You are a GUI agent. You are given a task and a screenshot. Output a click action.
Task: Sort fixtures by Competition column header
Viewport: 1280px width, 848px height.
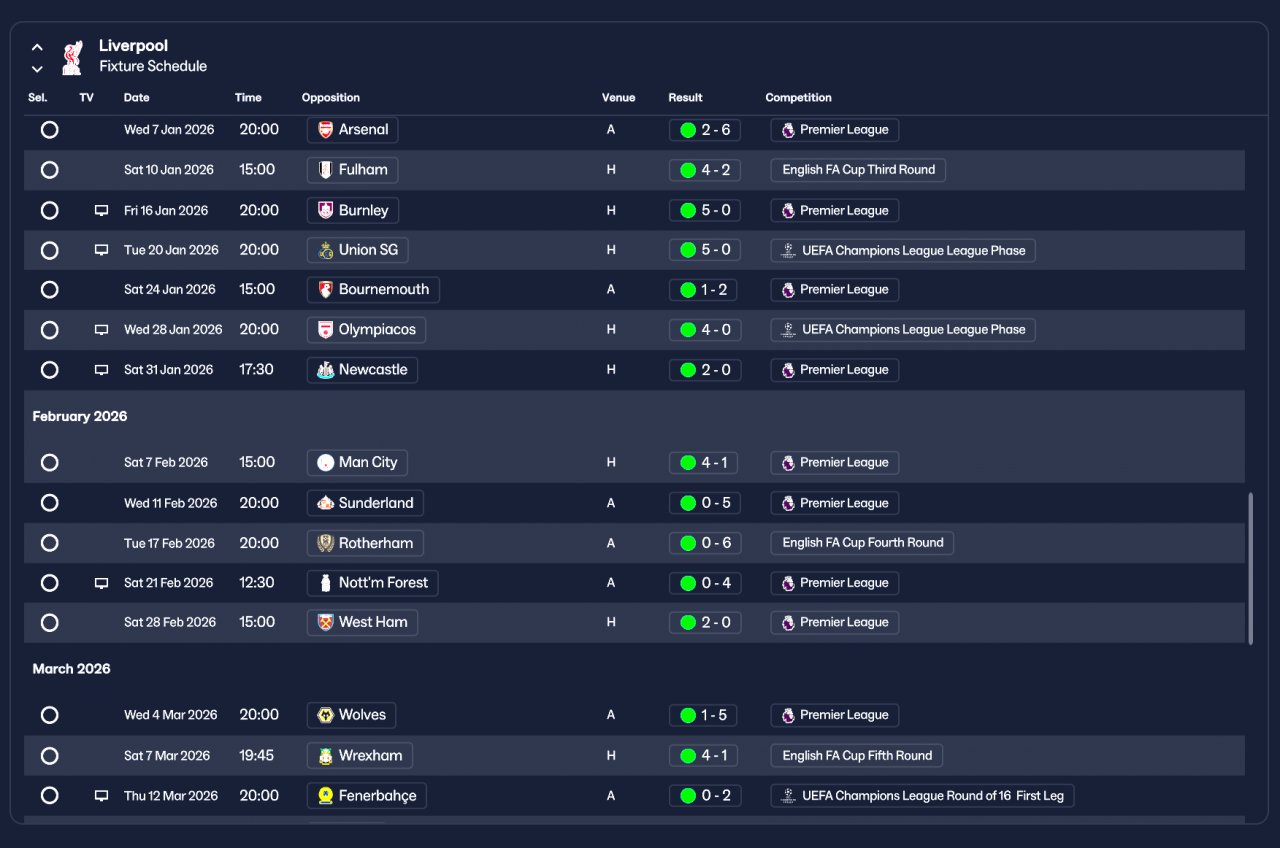(x=798, y=98)
